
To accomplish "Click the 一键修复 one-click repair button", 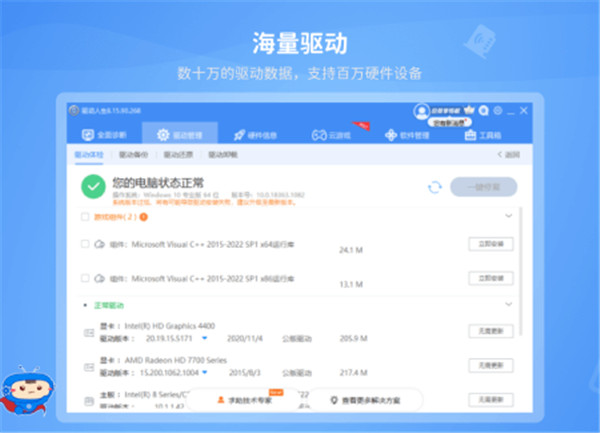I will point(484,187).
